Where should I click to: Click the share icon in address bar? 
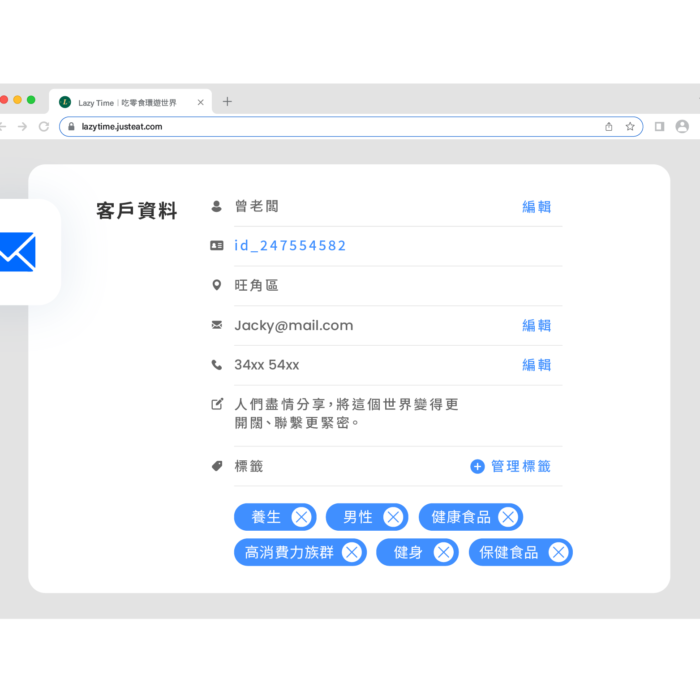pos(608,127)
